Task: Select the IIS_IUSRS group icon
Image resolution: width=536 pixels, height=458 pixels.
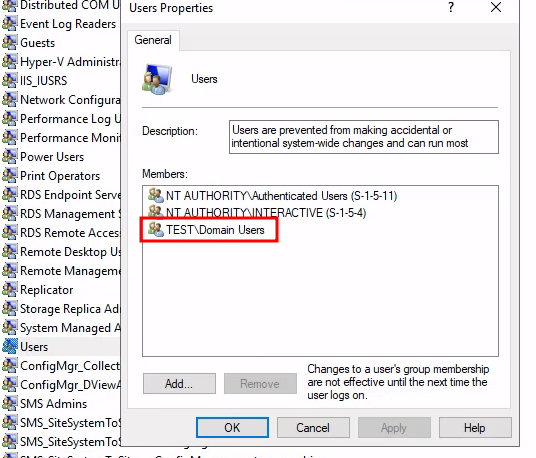Action: pyautogui.click(x=9, y=80)
